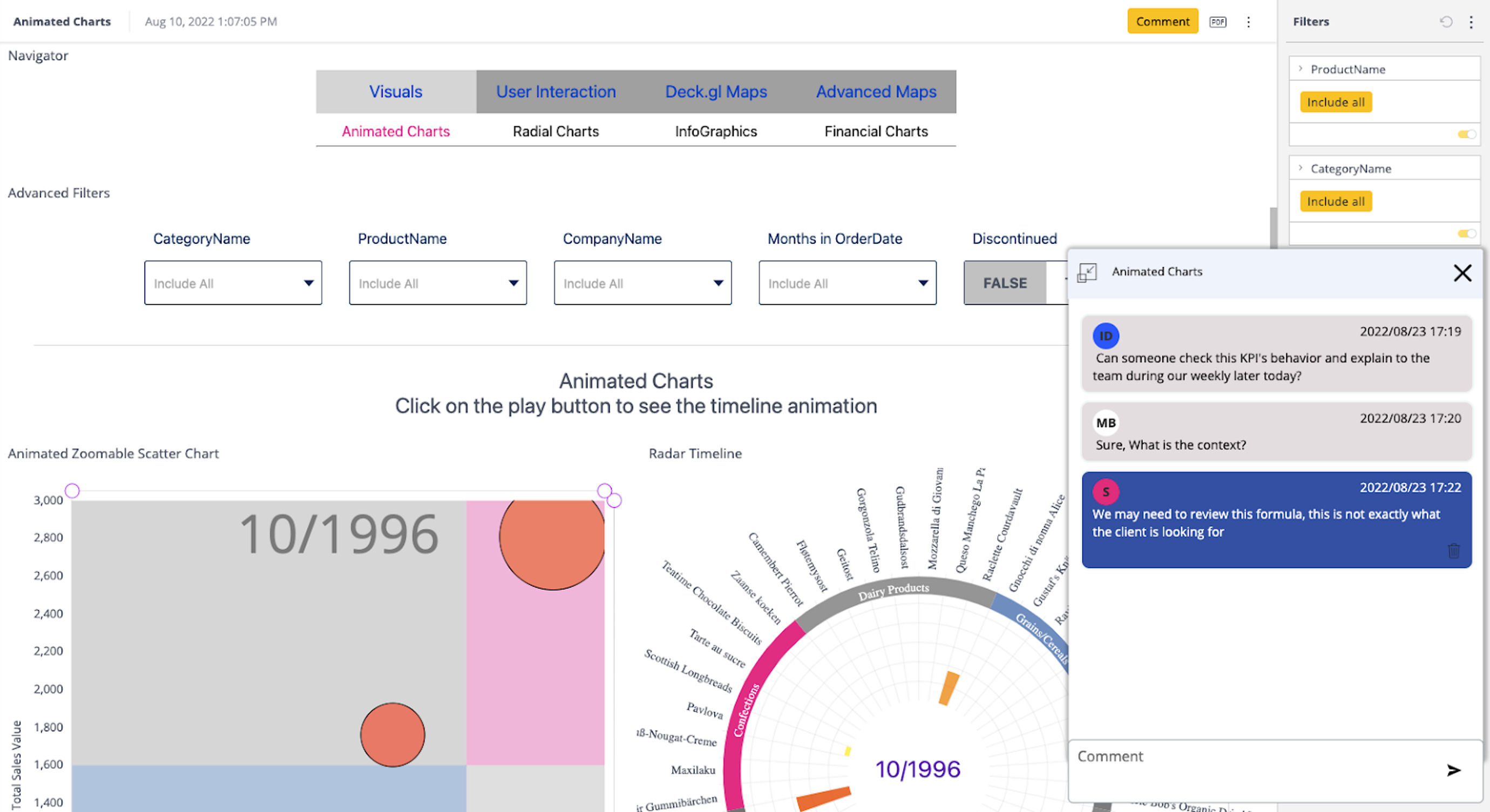Select the 'Can someone check this KPI' comment
This screenshot has width=1490, height=812.
[x=1277, y=354]
